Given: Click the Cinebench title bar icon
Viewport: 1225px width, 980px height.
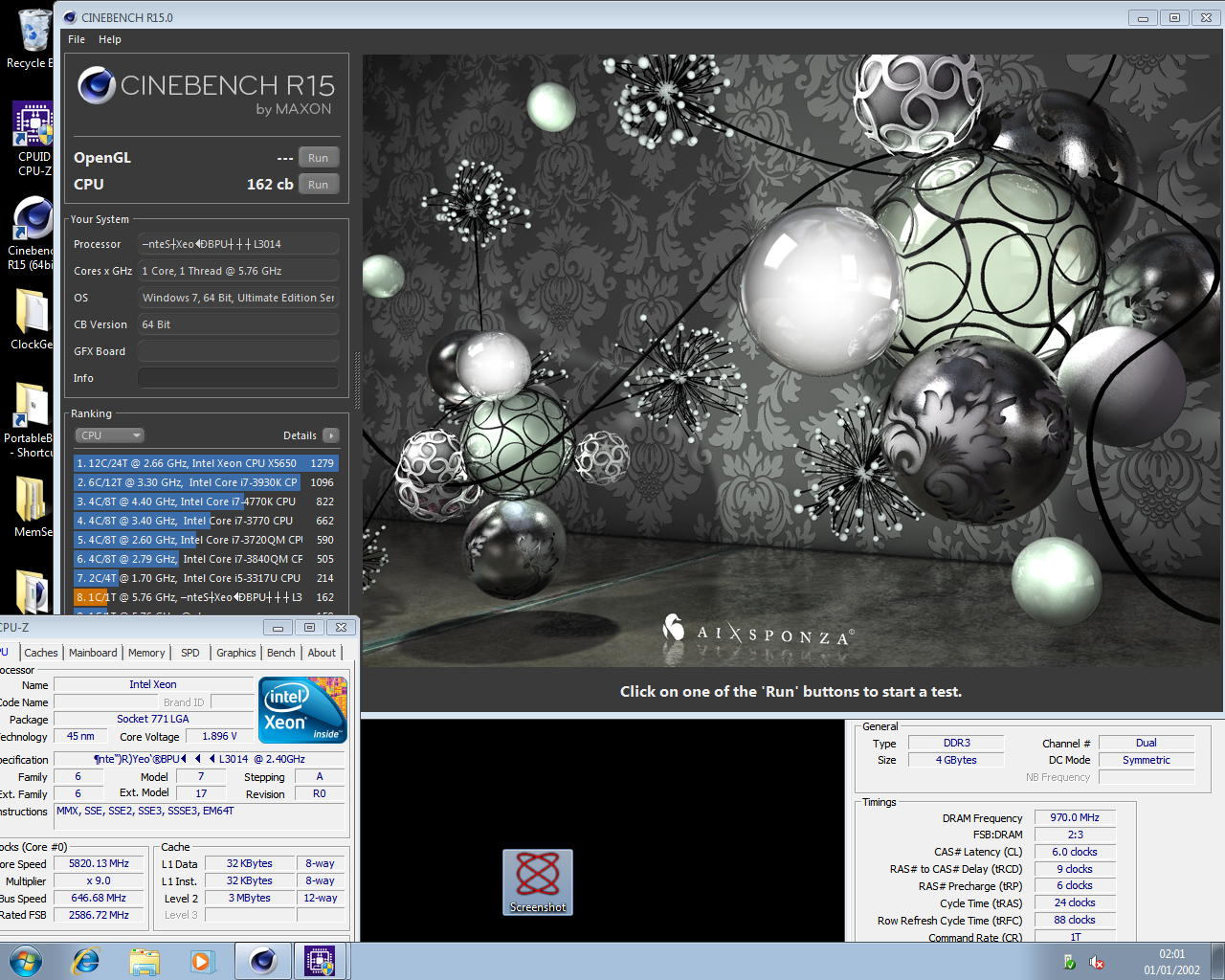Looking at the screenshot, I should (x=69, y=17).
